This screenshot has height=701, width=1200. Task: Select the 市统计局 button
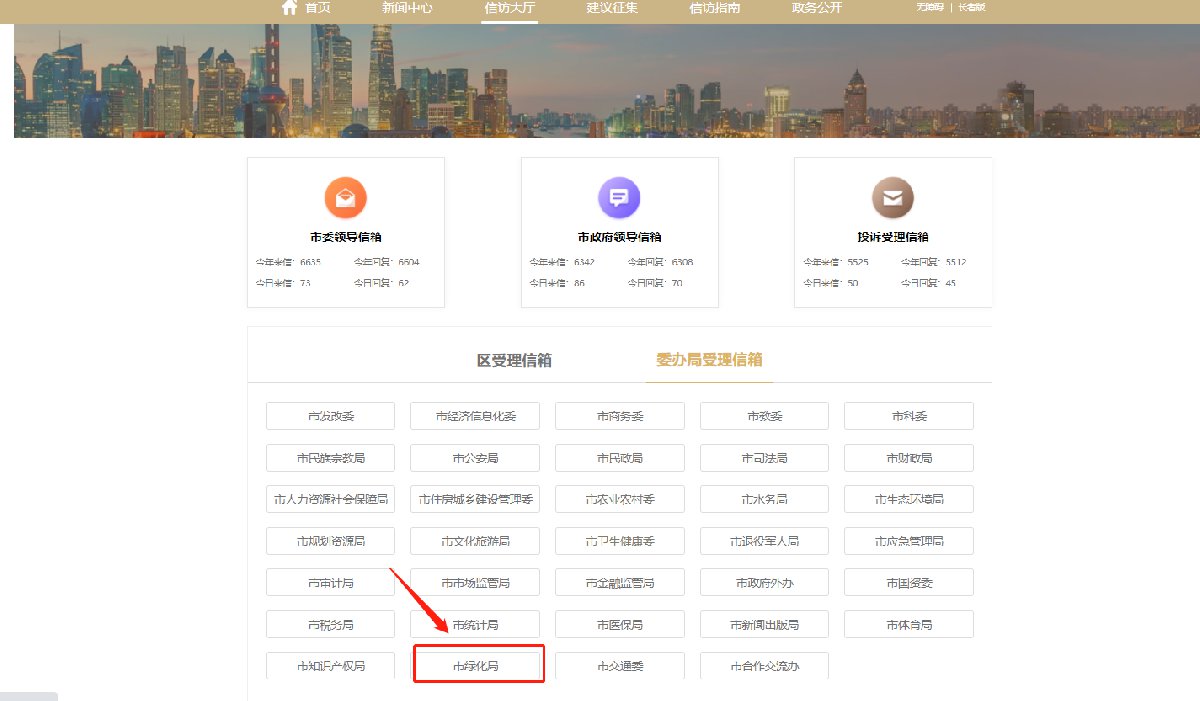[x=475, y=625]
